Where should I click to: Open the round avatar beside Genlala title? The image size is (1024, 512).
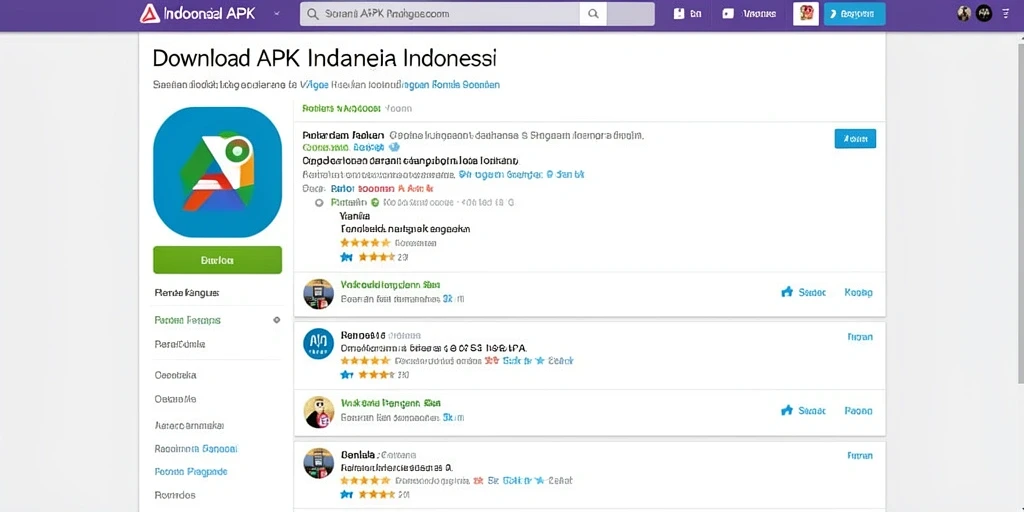(x=319, y=463)
